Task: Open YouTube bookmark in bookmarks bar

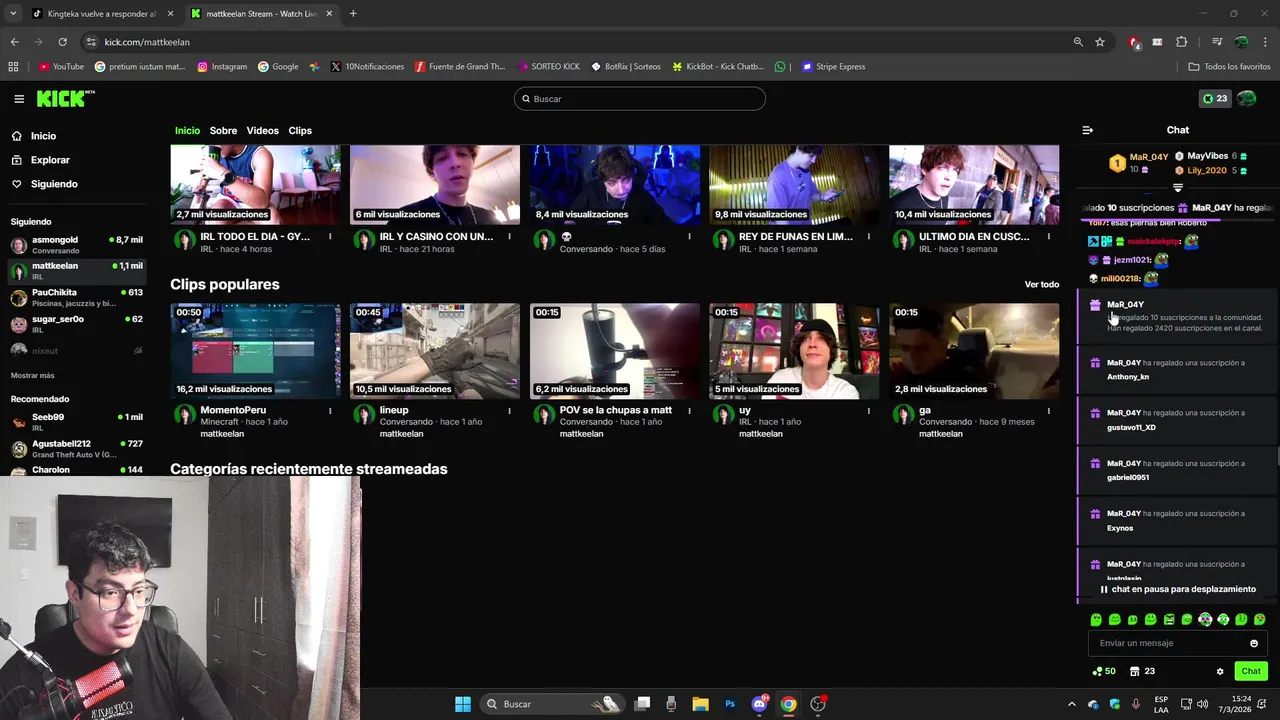Action: pyautogui.click(x=61, y=67)
